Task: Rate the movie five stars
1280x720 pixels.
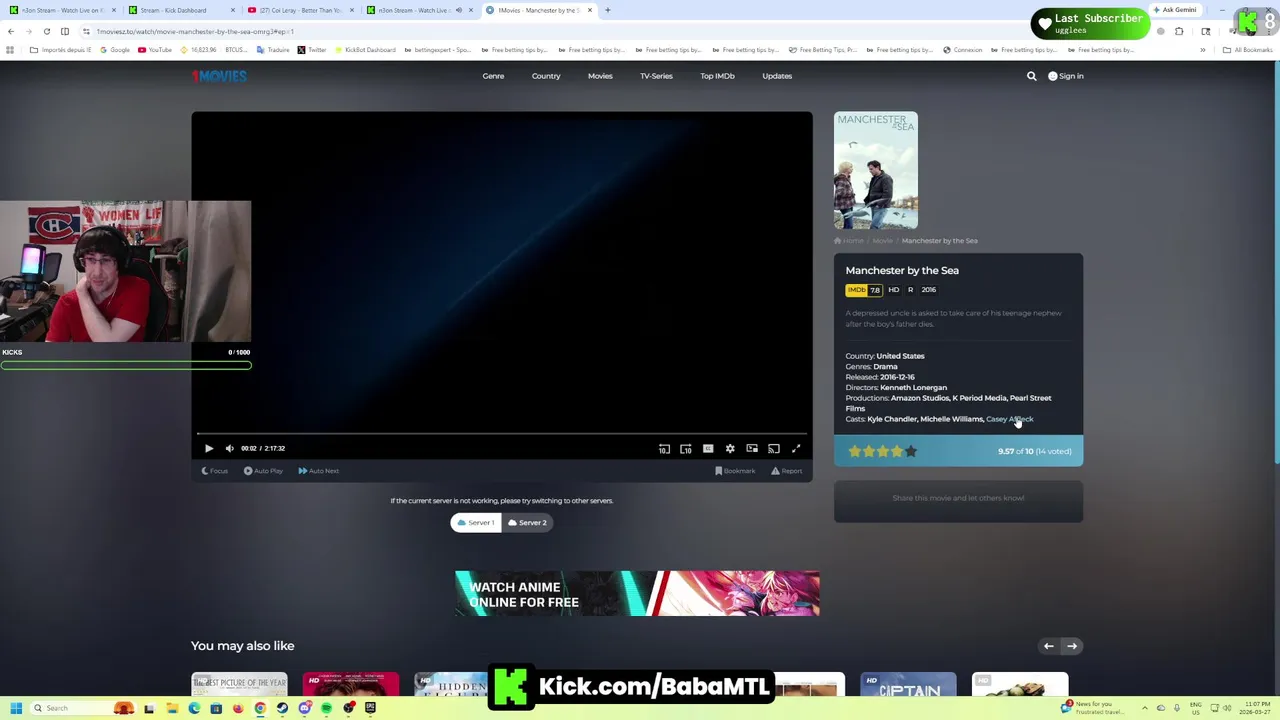Action: tap(910, 451)
